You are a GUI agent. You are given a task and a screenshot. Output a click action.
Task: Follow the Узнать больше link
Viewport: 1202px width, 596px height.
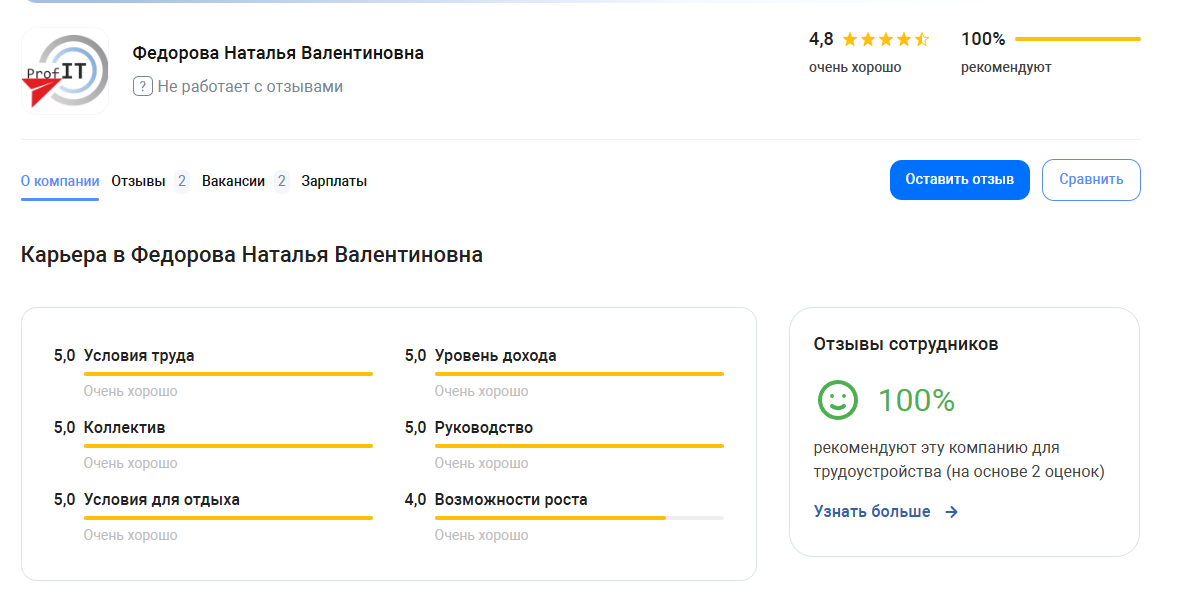pos(872,512)
